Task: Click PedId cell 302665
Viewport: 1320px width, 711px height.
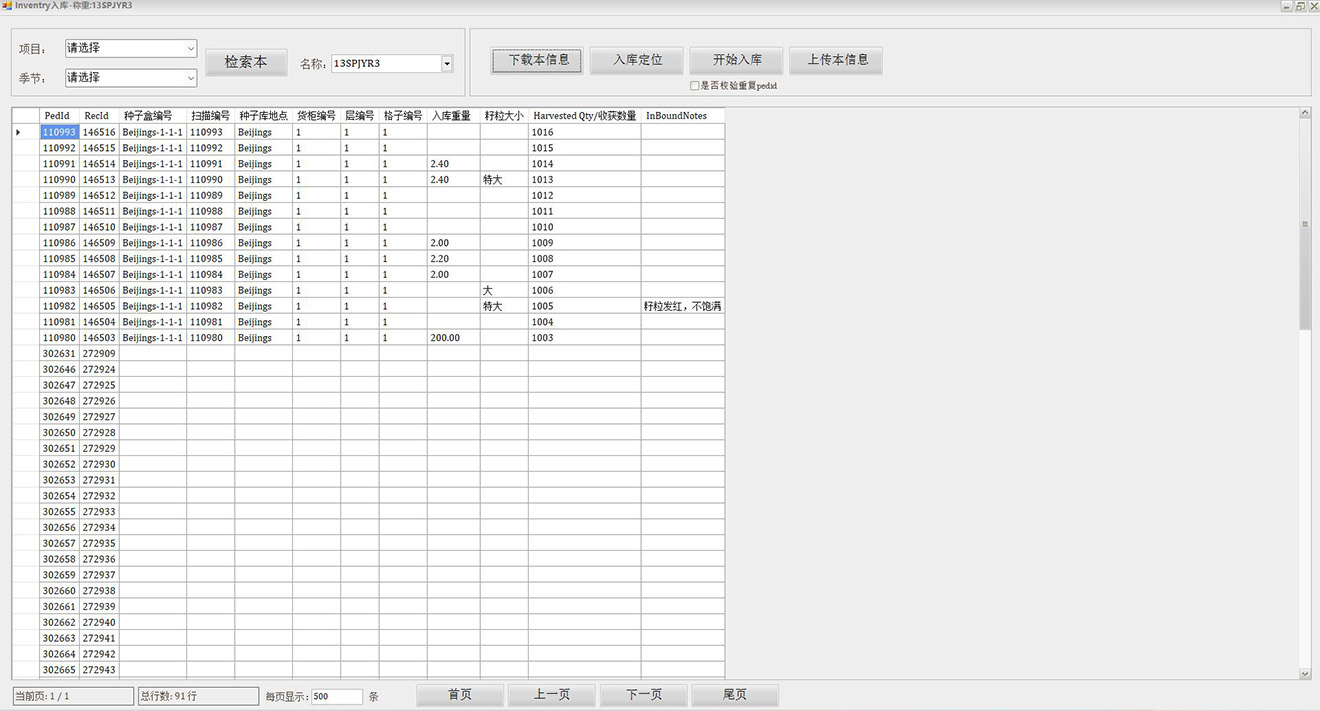Action: [59, 670]
